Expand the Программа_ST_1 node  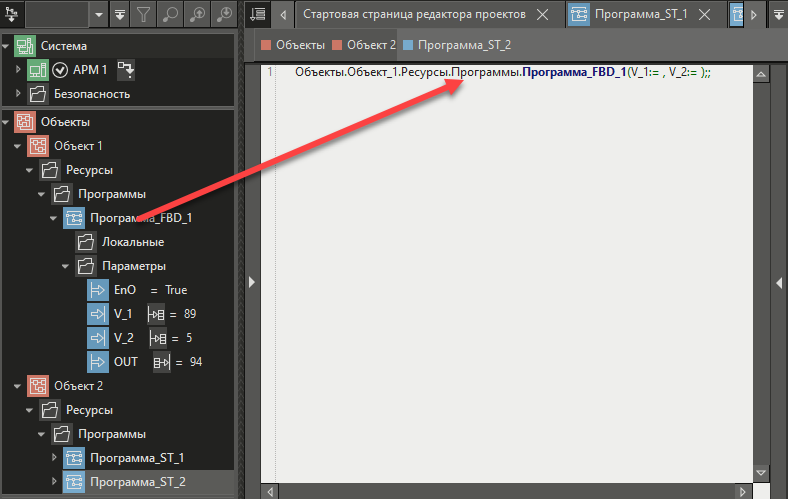53,458
